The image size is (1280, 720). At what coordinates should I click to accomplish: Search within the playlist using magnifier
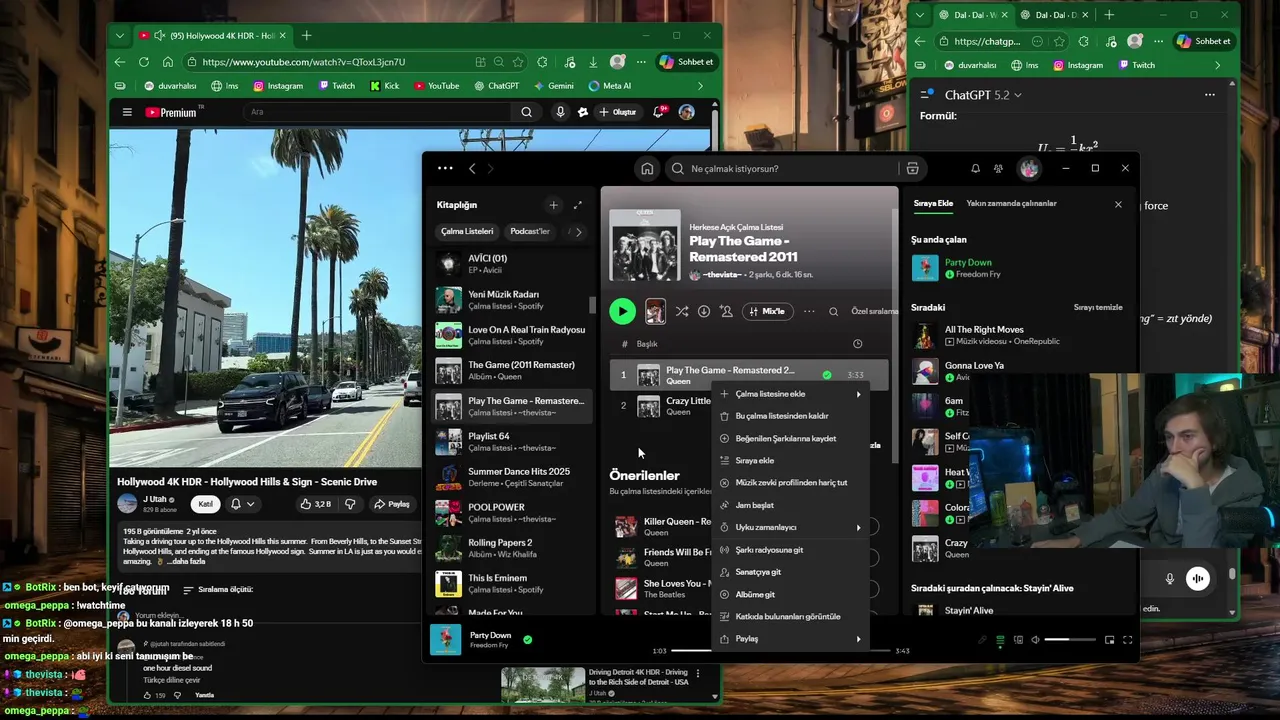tap(833, 311)
